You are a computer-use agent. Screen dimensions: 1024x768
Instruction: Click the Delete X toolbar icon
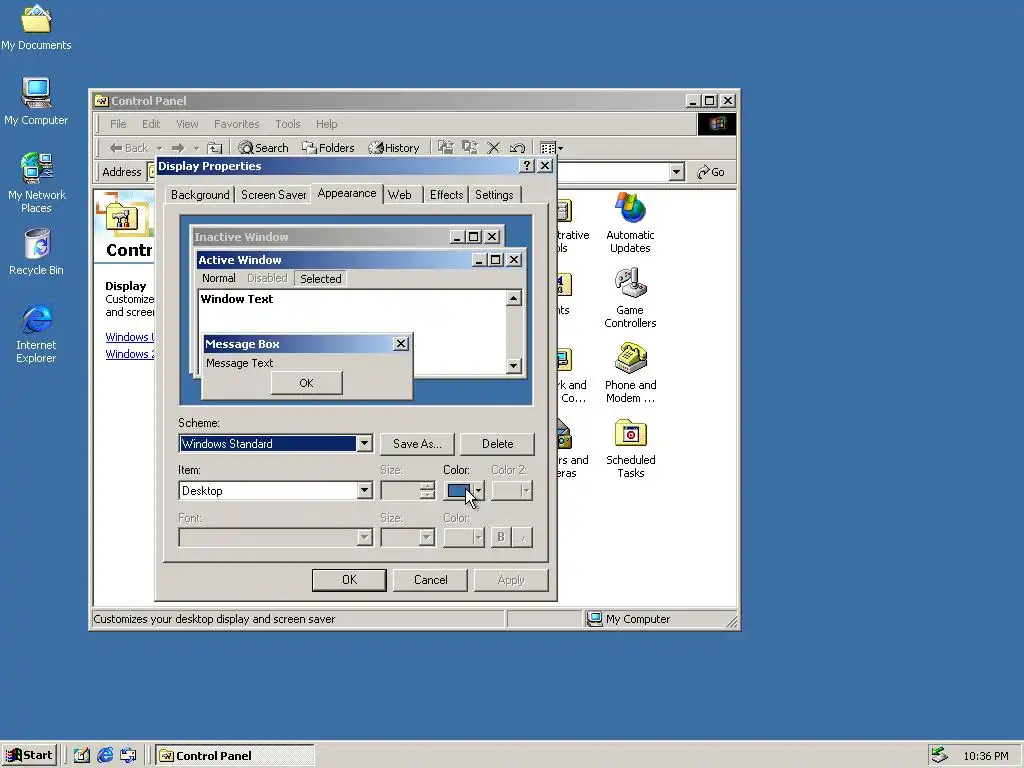click(x=494, y=148)
